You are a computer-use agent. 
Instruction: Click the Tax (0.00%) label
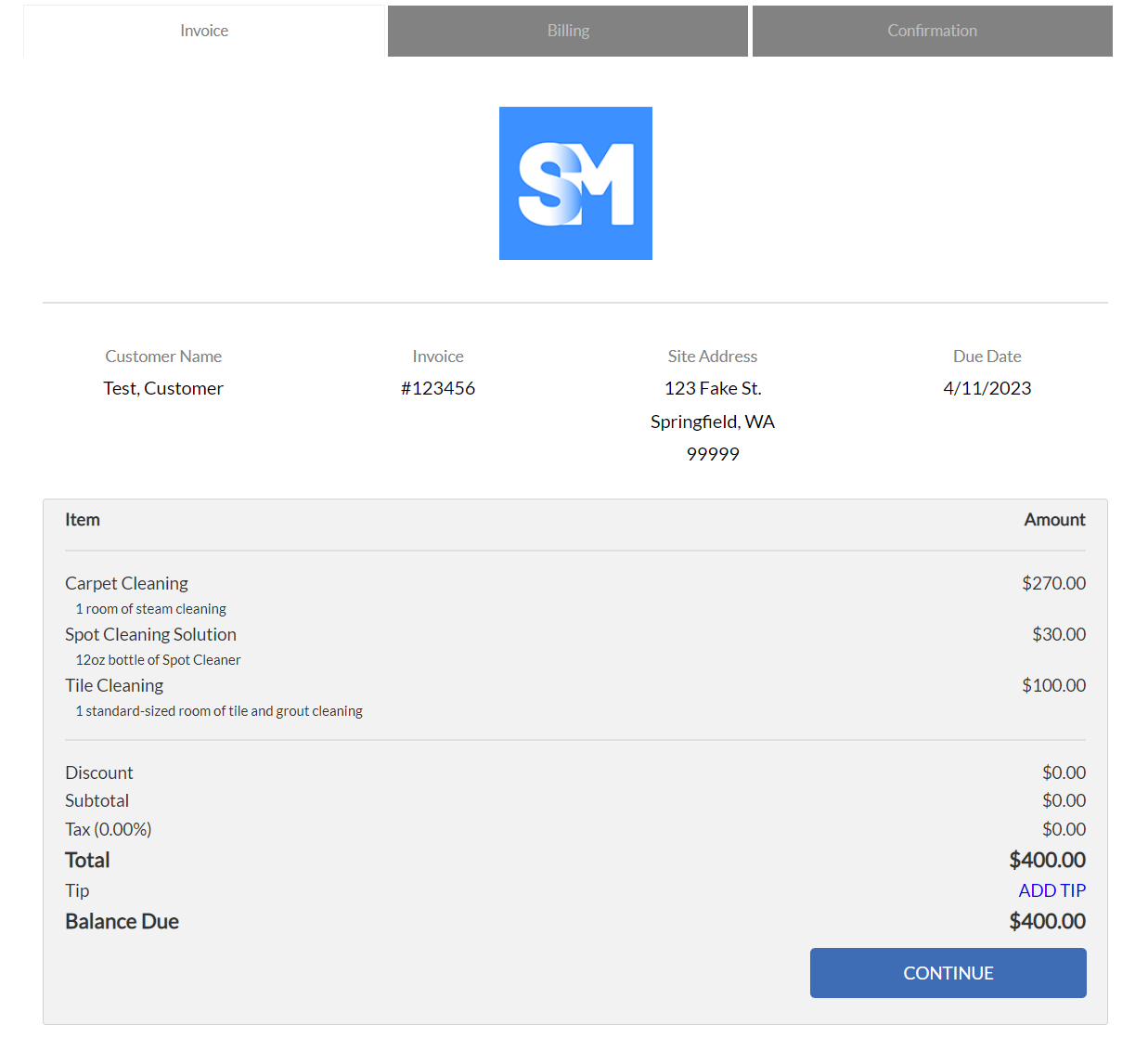tap(108, 829)
